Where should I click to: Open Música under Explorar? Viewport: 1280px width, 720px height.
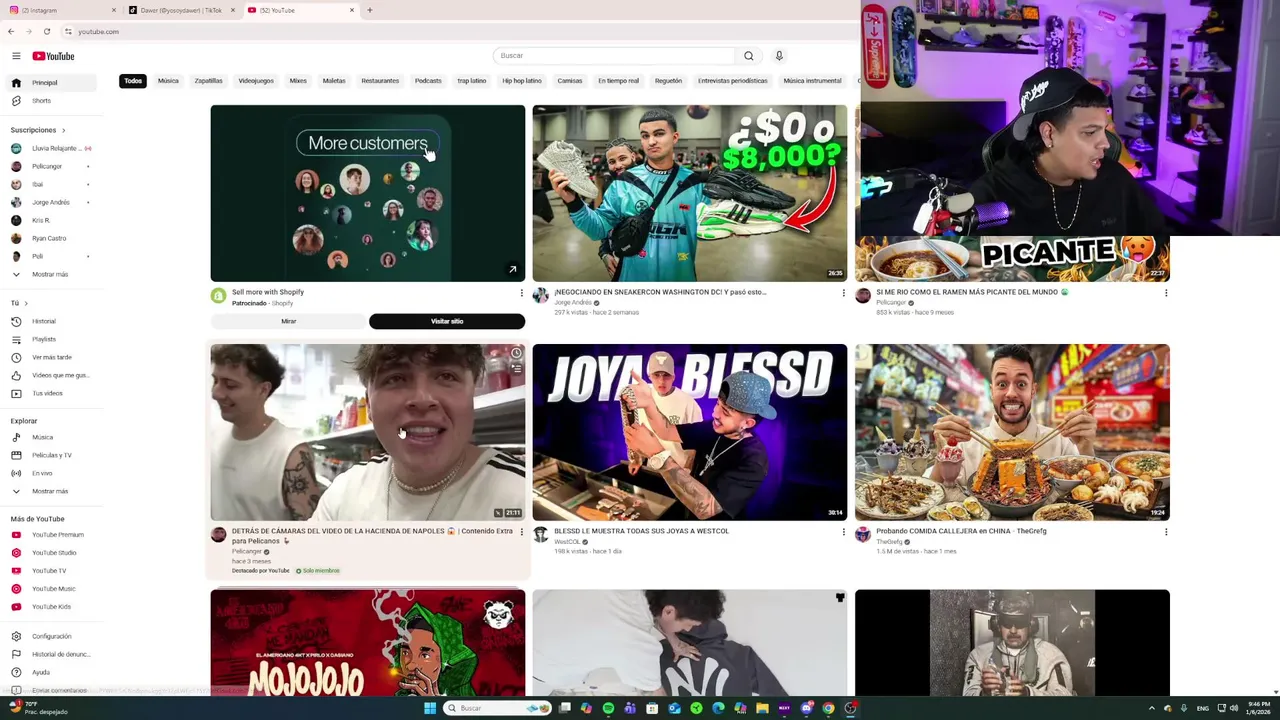(x=53, y=437)
